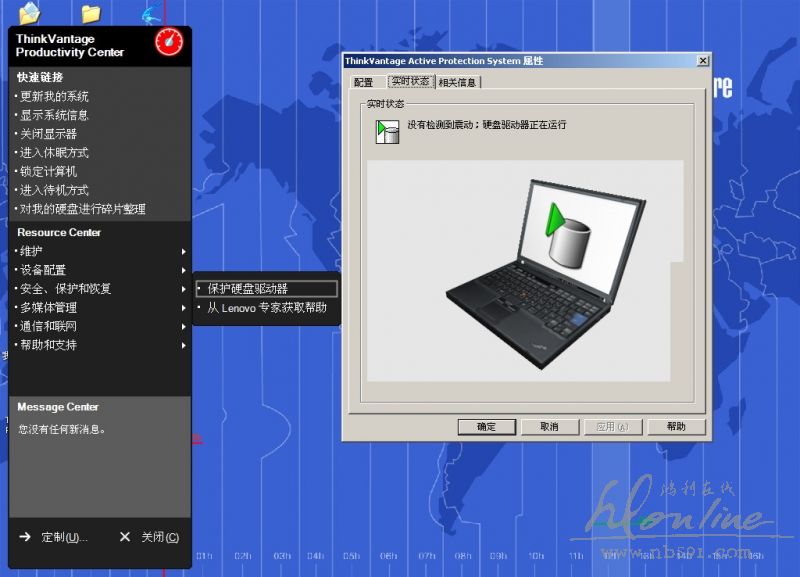Viewport: 800px width, 577px height.
Task: Expand the 安全、保护和恢复 submenu arrow
Action: tap(183, 289)
